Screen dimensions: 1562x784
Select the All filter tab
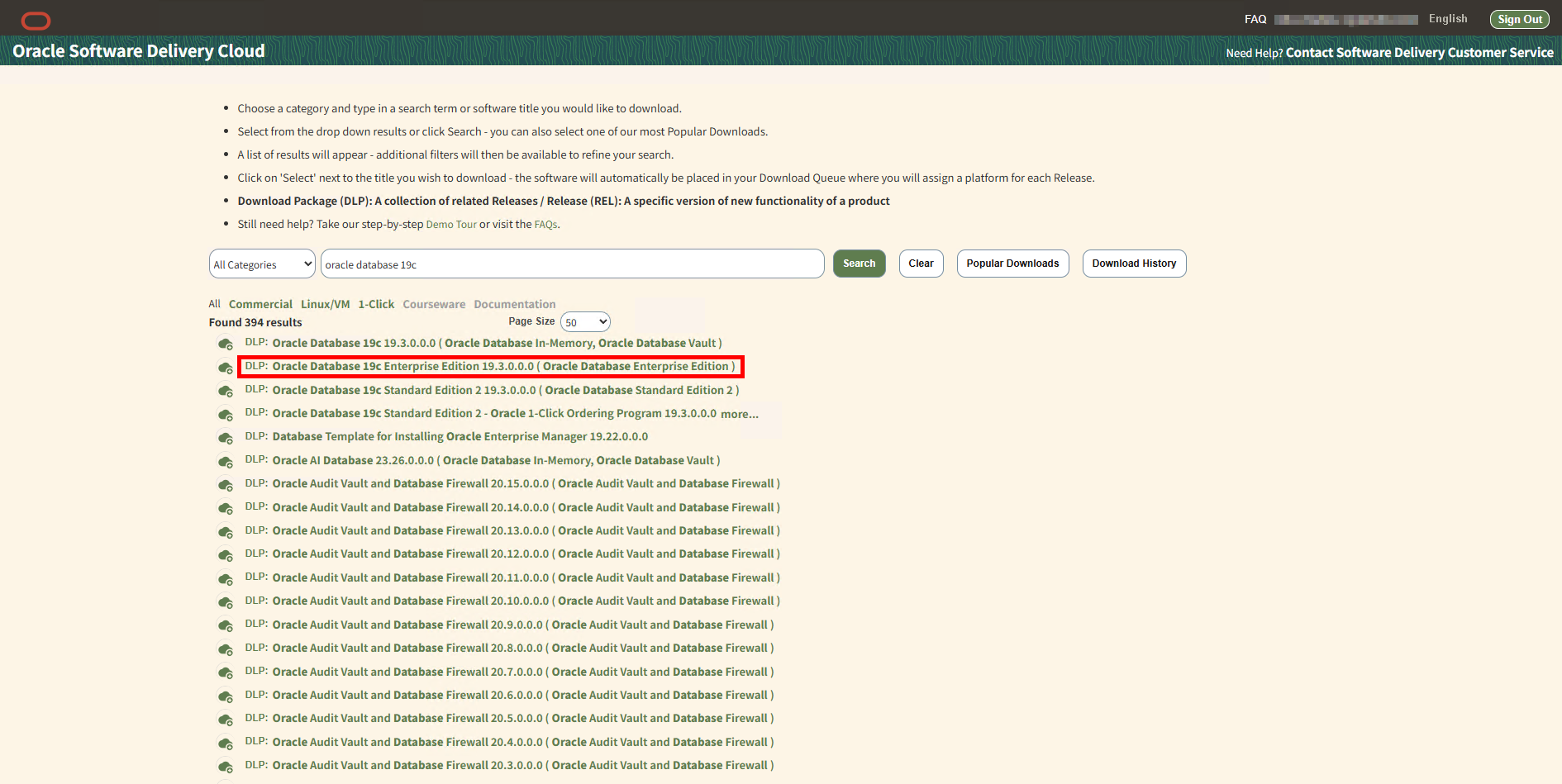pos(215,304)
